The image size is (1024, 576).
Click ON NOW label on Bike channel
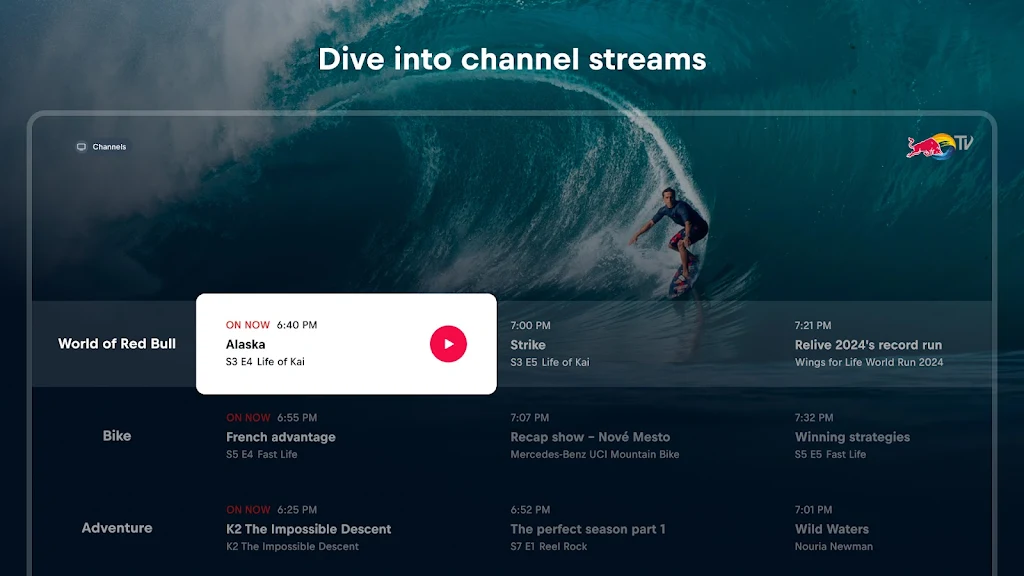[x=248, y=417]
